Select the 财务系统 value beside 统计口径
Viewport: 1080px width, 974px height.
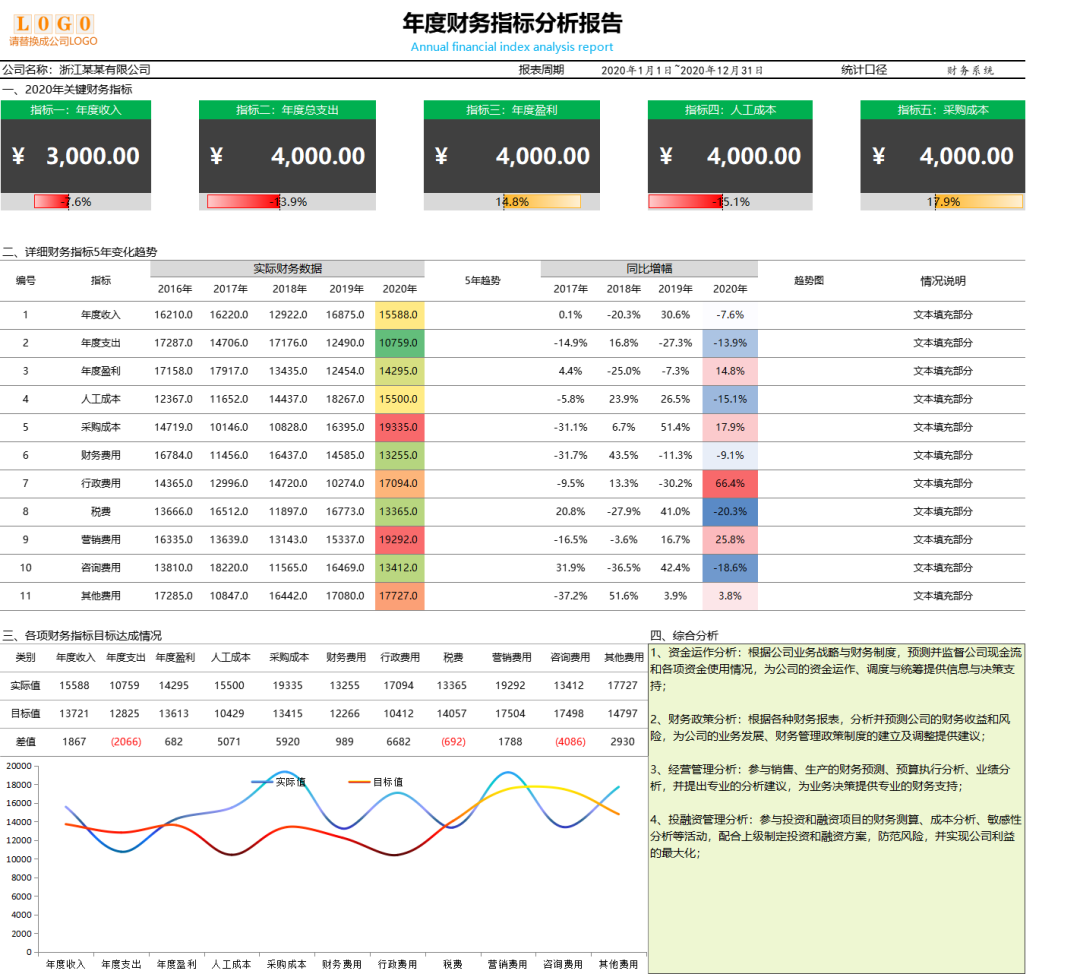pyautogui.click(x=970, y=70)
